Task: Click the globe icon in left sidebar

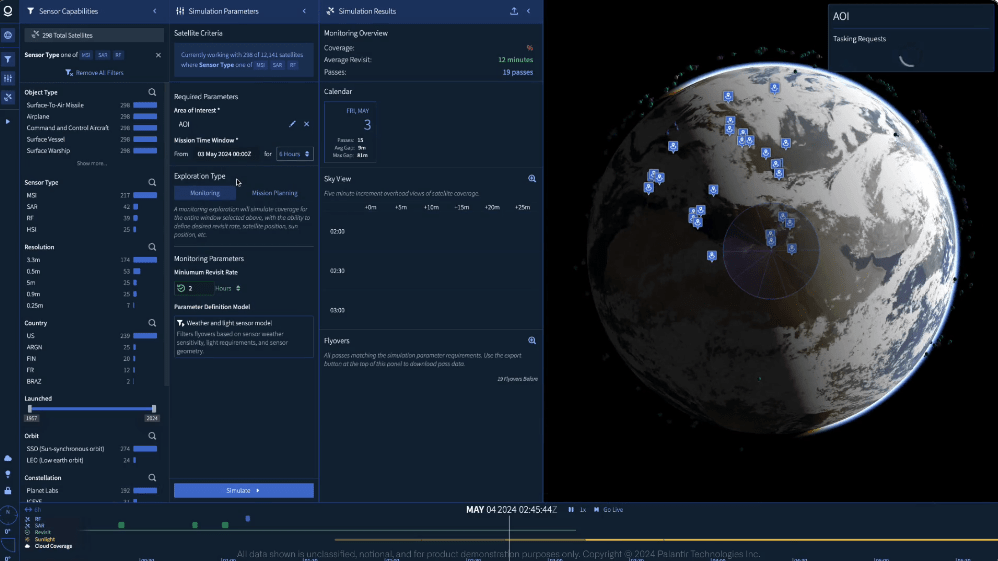Action: [8, 35]
